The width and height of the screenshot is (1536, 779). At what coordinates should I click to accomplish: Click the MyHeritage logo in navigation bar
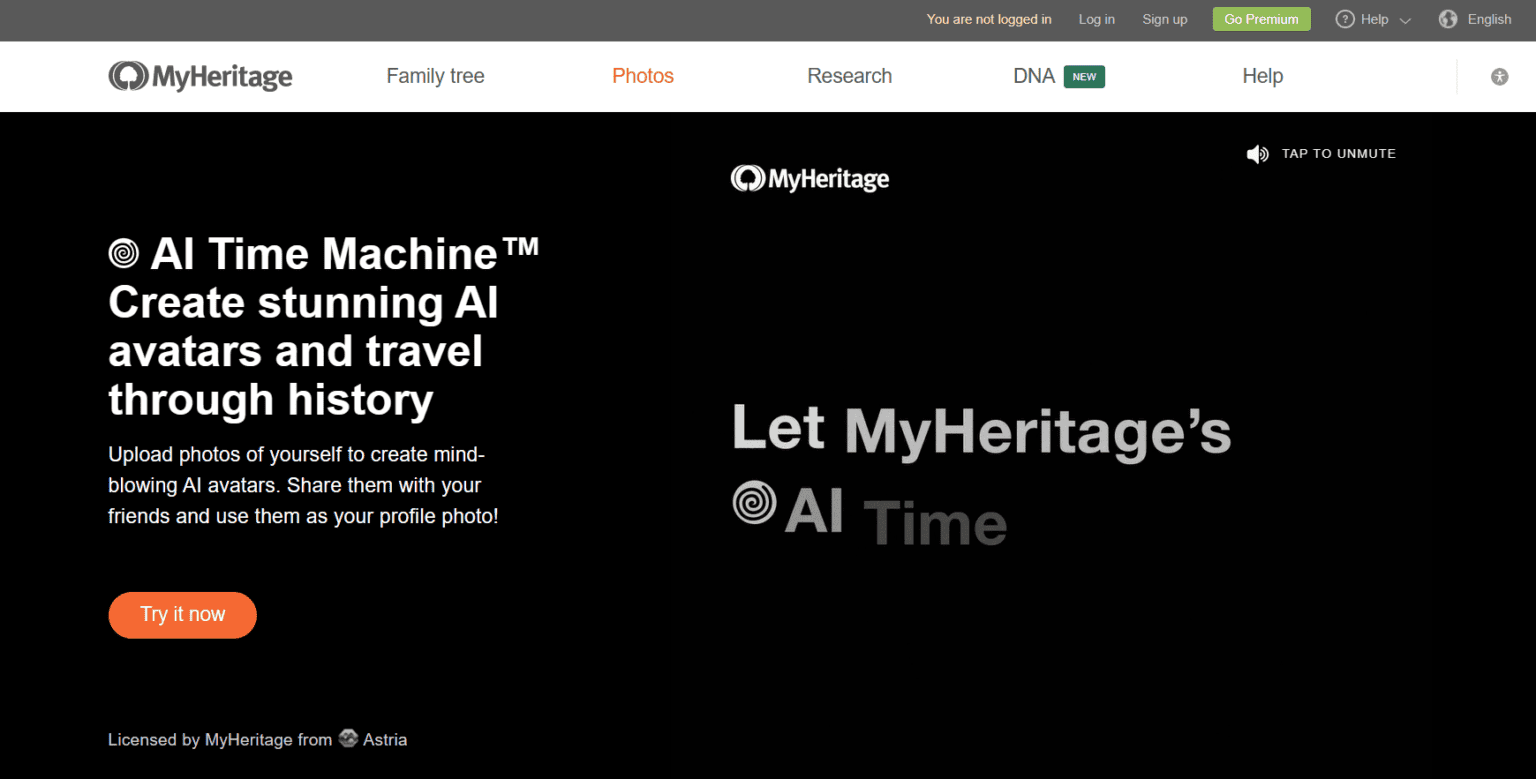click(200, 76)
